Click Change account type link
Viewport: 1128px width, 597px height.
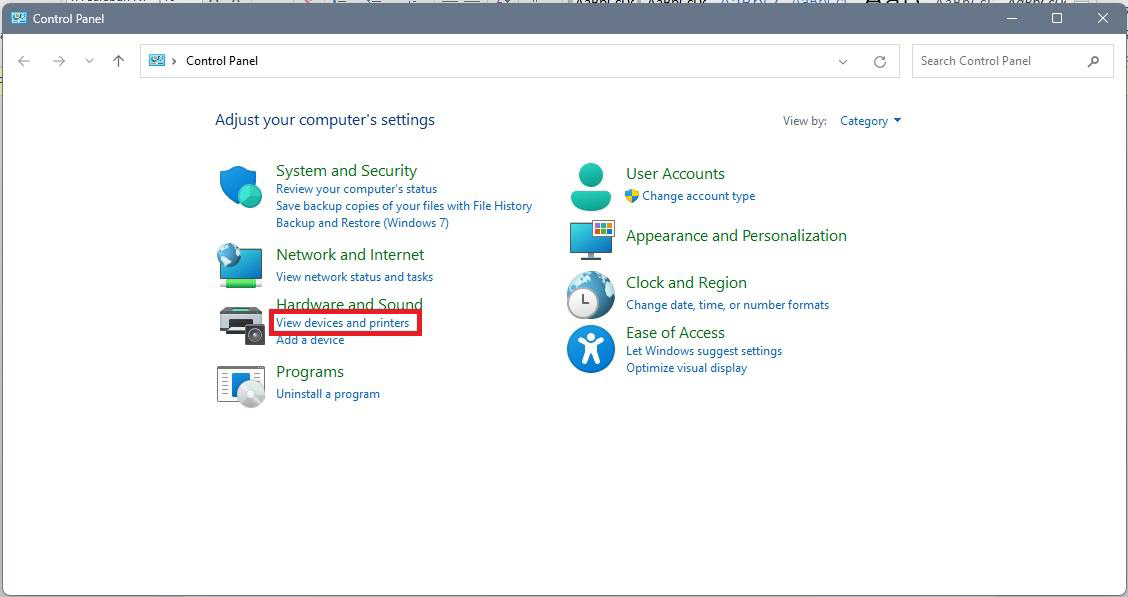click(x=698, y=196)
